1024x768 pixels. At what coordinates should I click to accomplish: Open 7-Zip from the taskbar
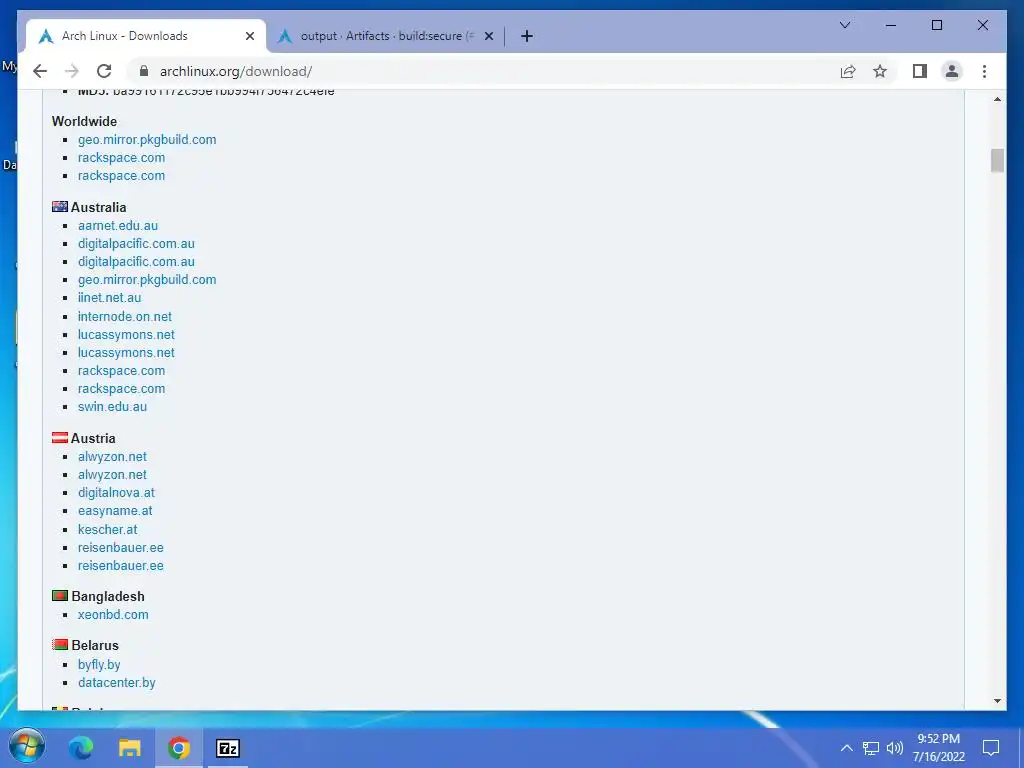coord(227,748)
